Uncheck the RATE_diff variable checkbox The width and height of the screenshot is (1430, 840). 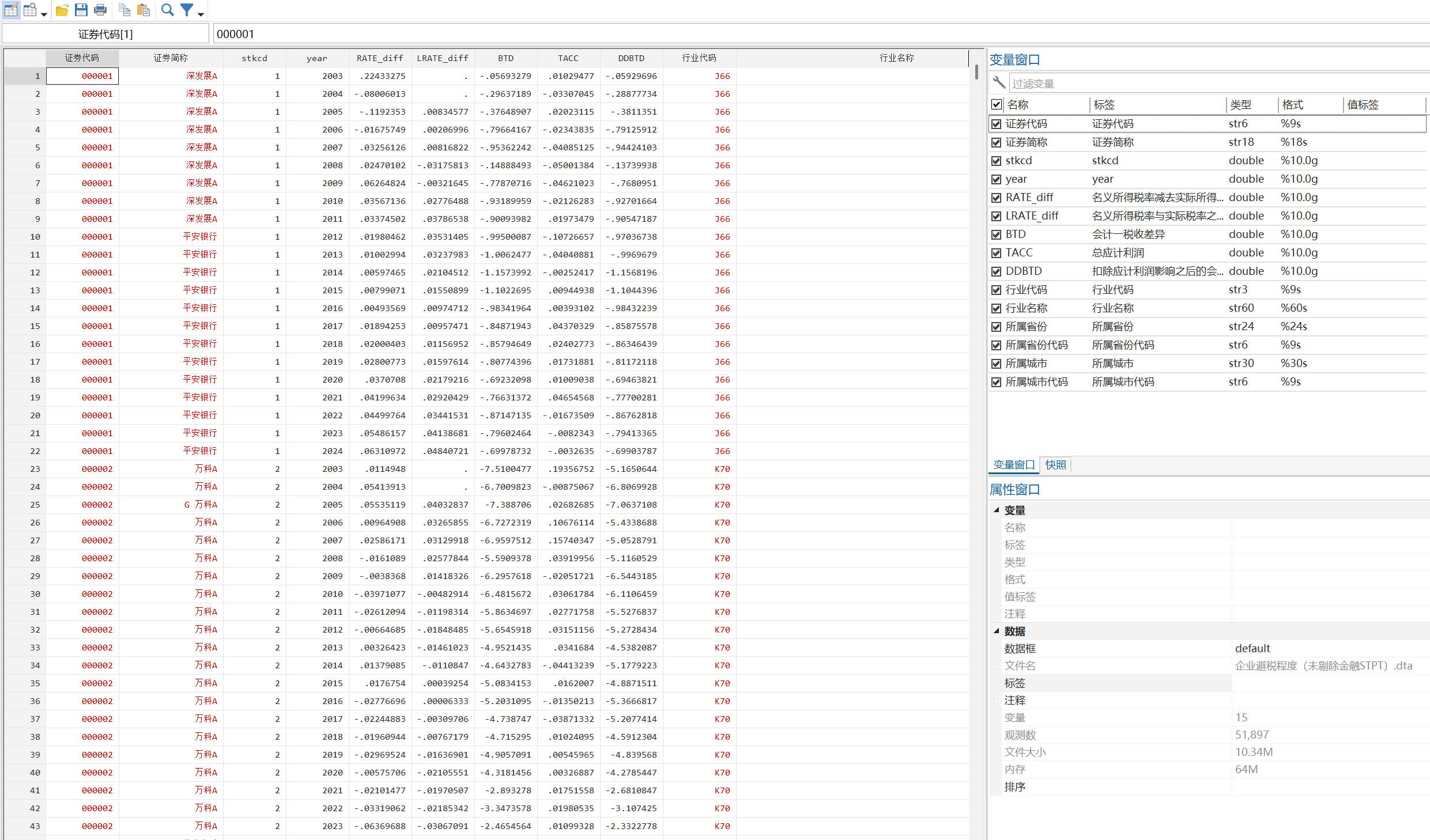pos(996,198)
